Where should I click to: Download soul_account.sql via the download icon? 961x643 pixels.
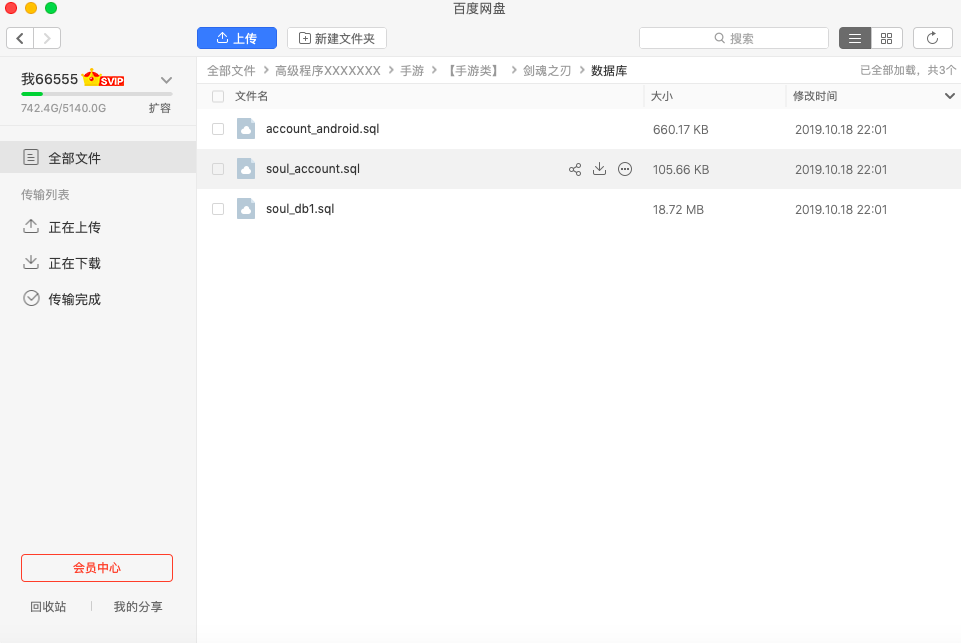point(600,170)
